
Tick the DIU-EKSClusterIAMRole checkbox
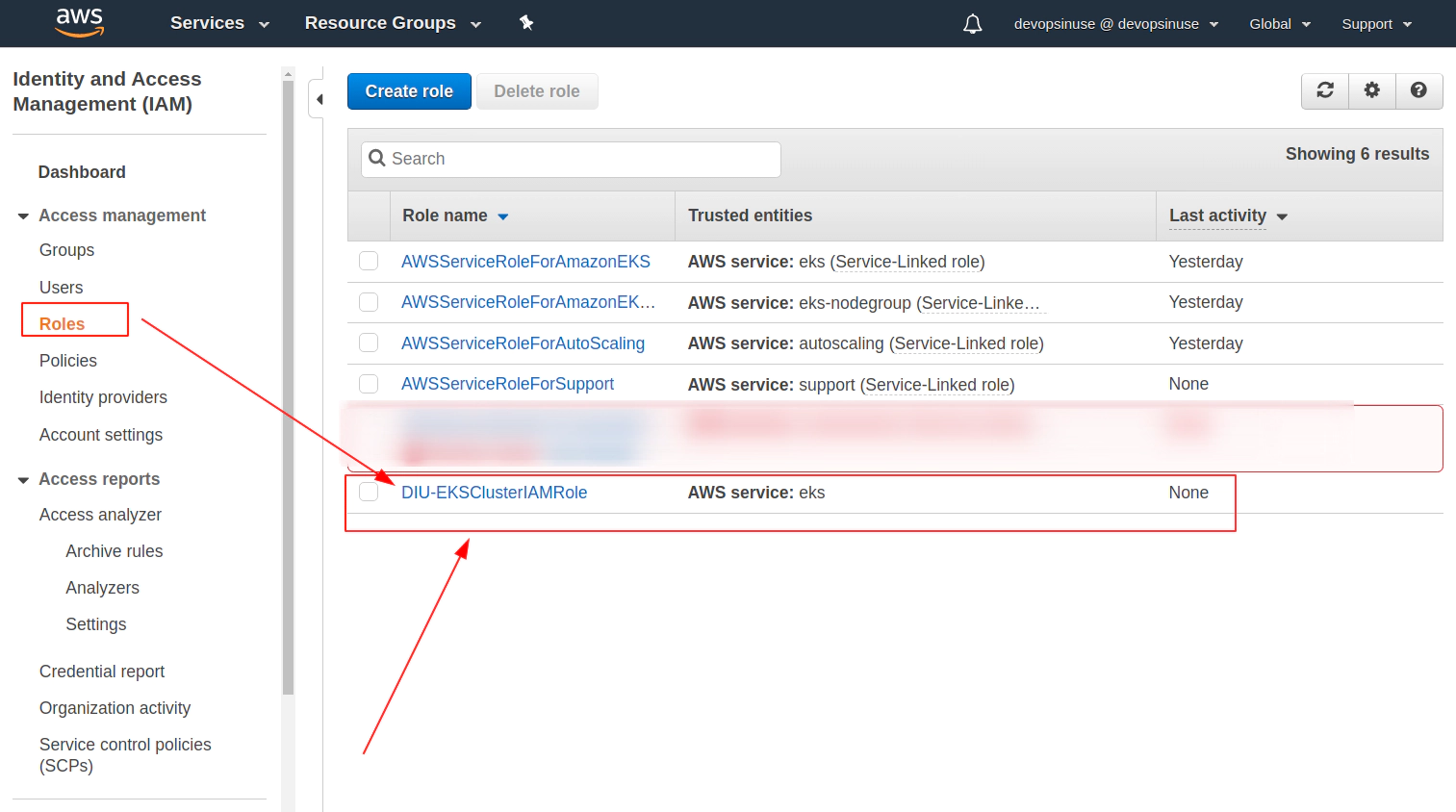(x=369, y=492)
